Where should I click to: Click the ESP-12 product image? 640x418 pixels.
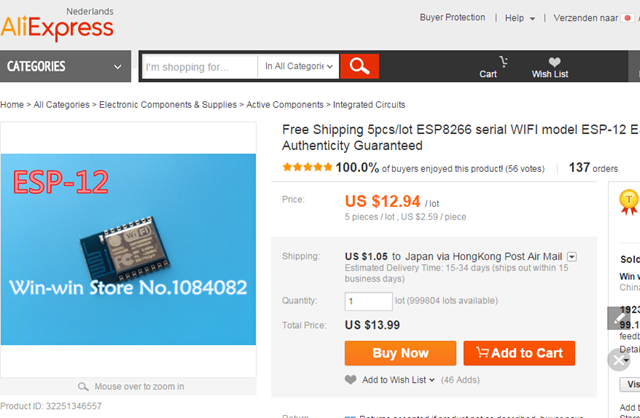(130, 248)
